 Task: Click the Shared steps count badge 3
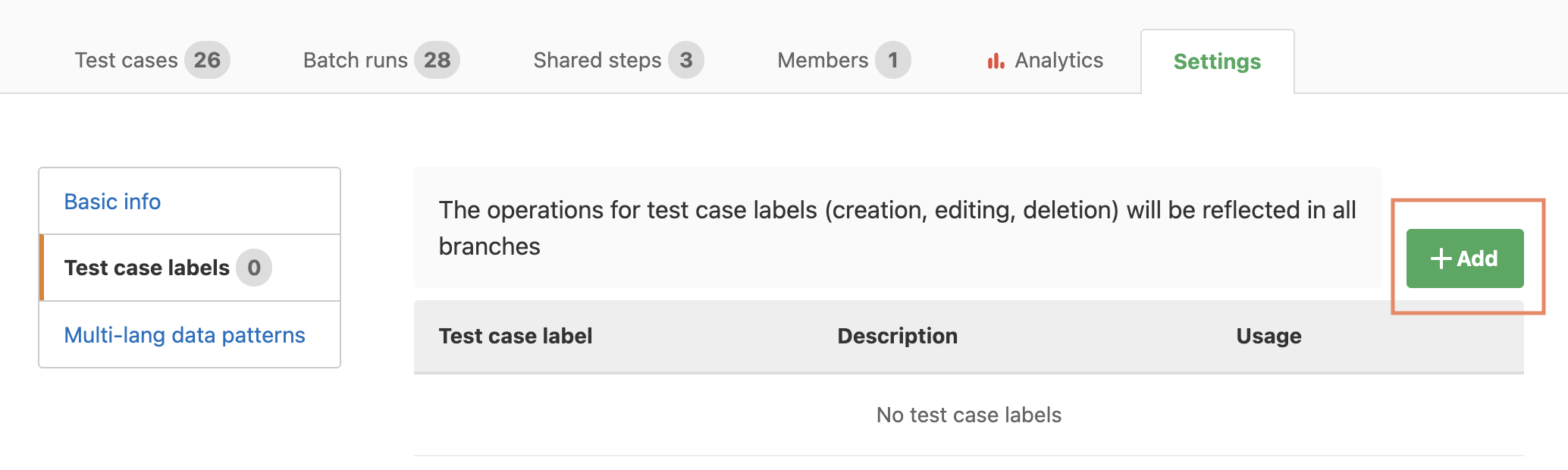[686, 60]
